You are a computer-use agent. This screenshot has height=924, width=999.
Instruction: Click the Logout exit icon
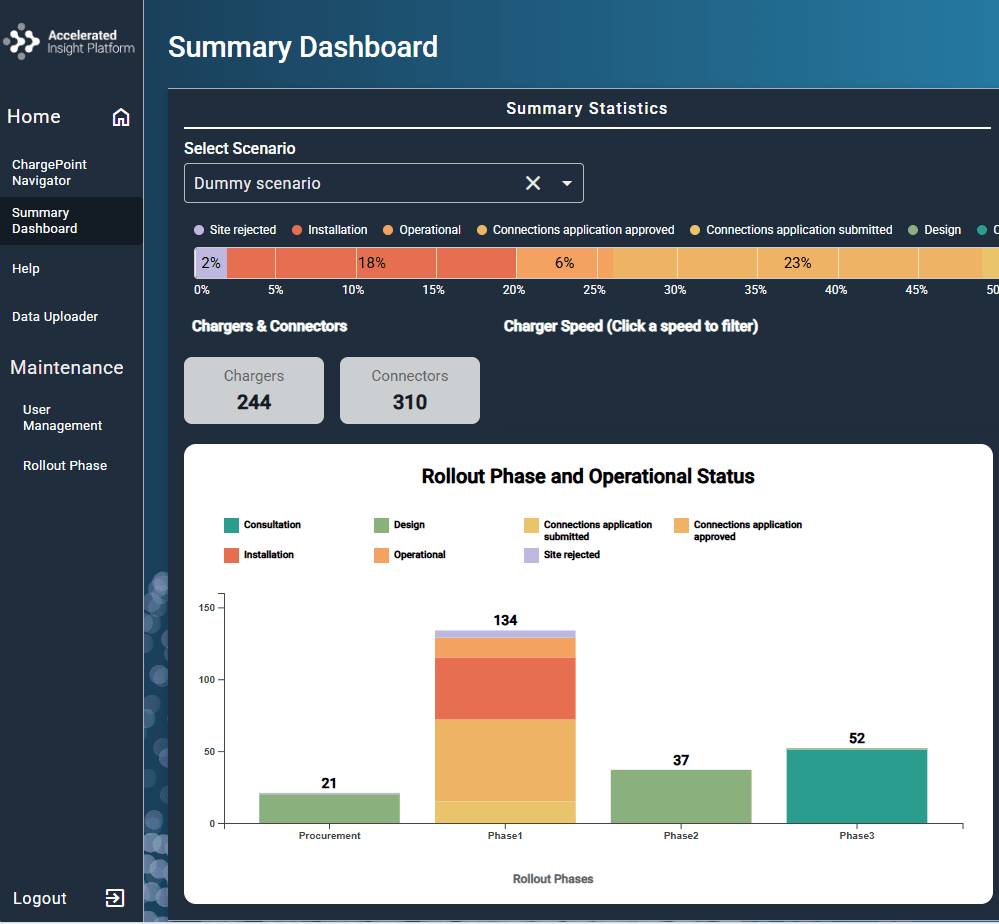115,898
